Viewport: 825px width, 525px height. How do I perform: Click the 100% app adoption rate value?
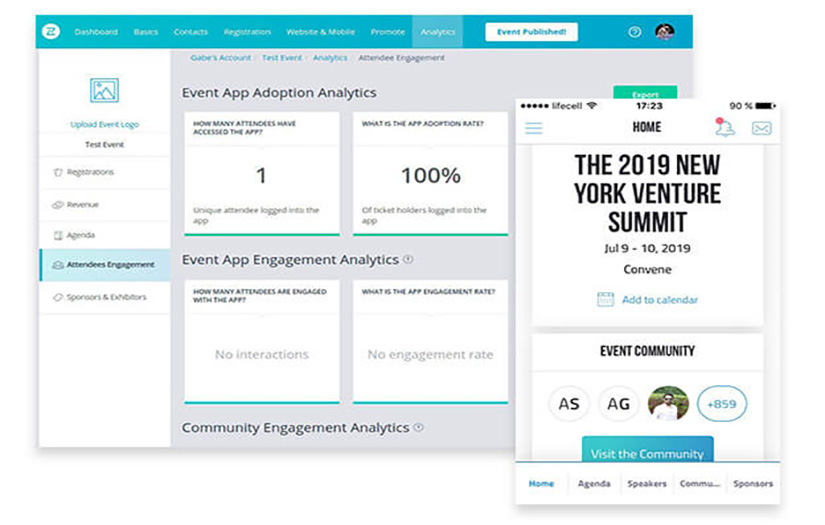(x=431, y=176)
